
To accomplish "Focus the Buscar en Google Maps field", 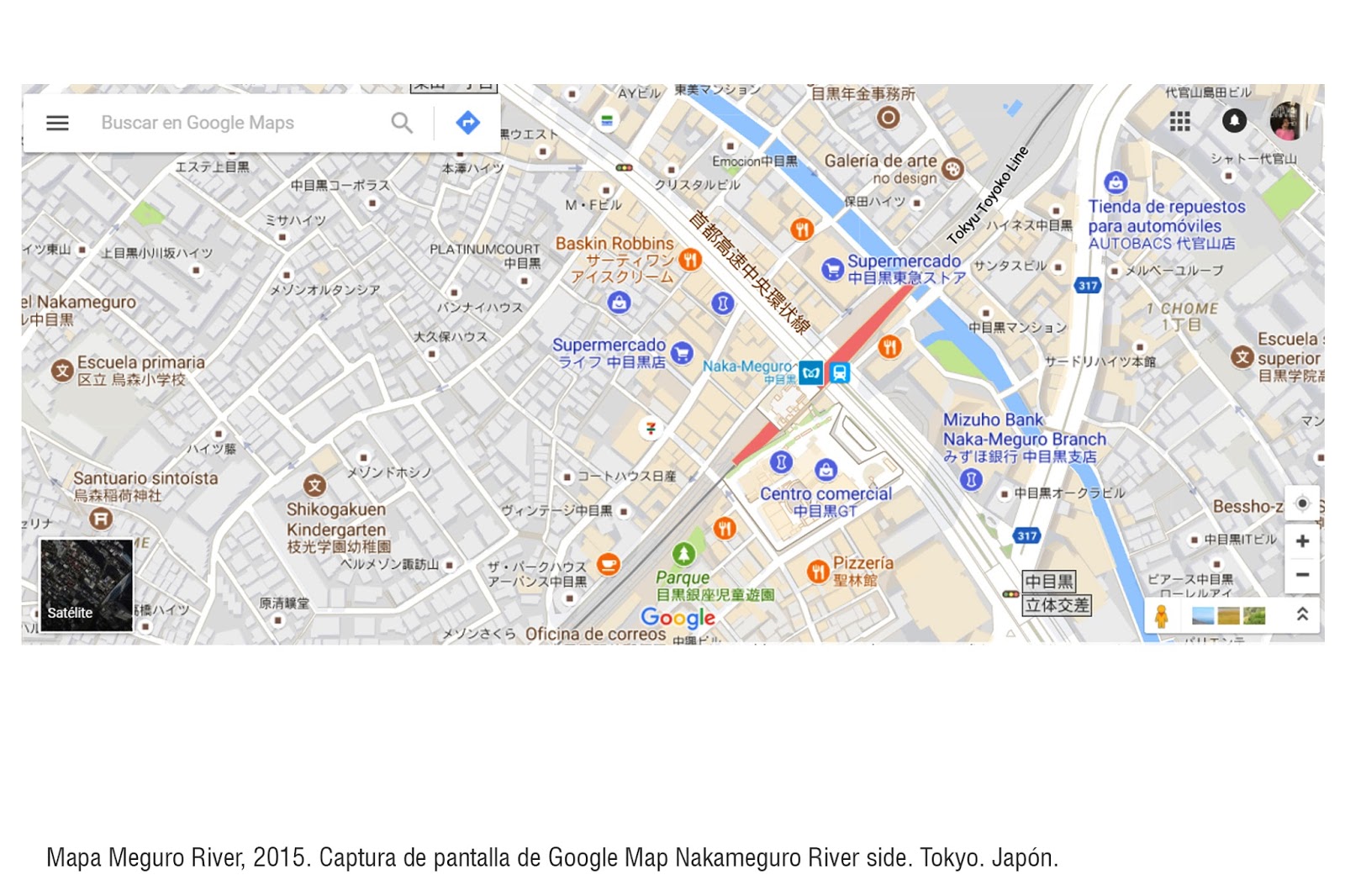I will (x=198, y=123).
